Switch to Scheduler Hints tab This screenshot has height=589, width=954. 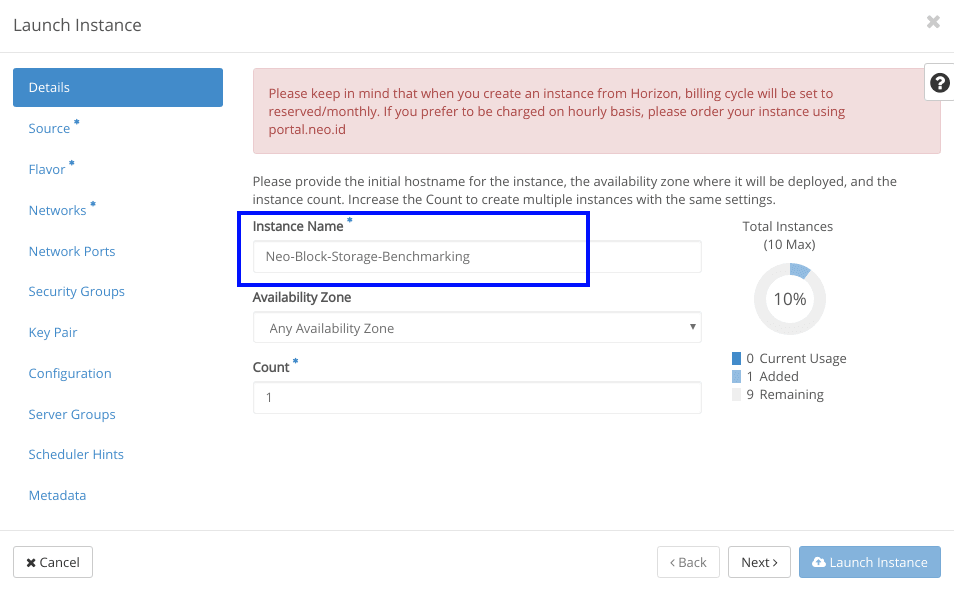coord(76,454)
